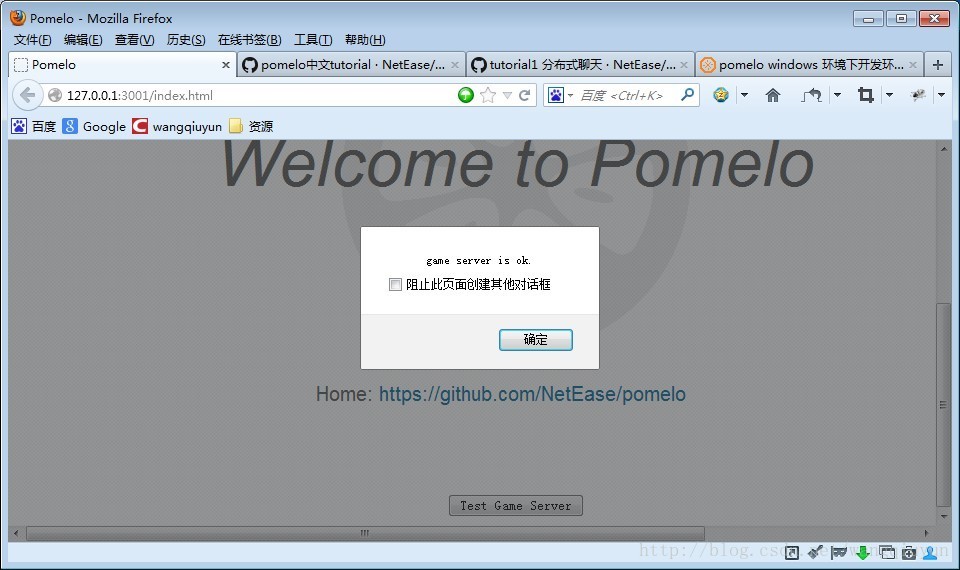This screenshot has height=570, width=960.
Task: Open the 在线书签(B) menu
Action: pos(250,40)
